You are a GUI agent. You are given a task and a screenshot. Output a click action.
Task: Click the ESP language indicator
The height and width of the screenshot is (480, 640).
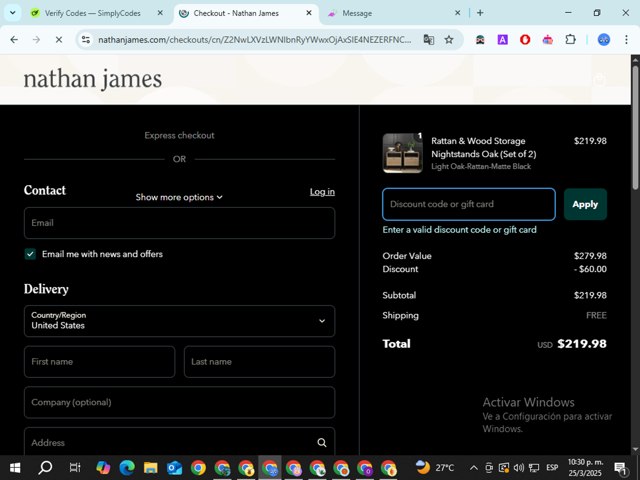click(552, 468)
